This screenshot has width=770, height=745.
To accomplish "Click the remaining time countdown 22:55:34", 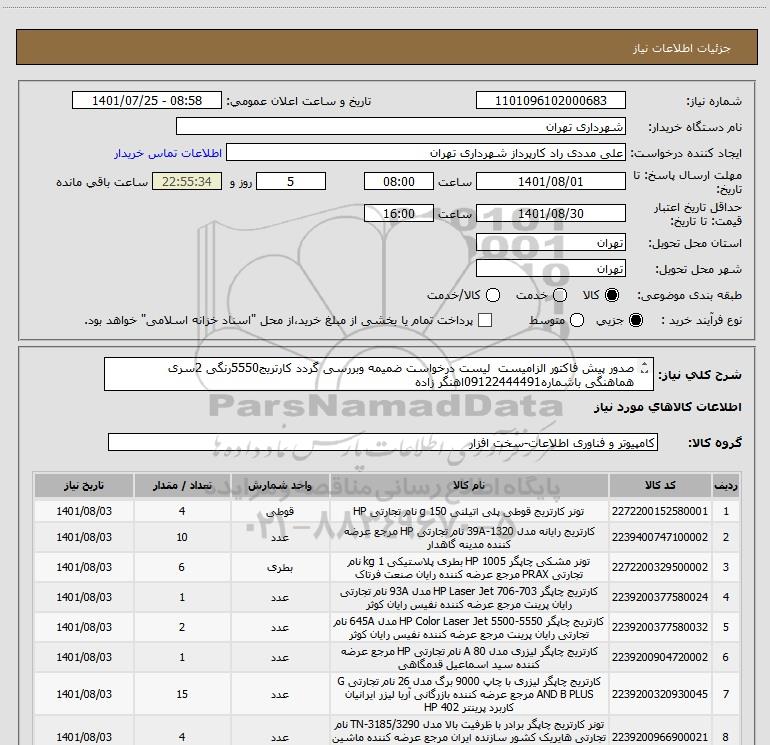I will point(187,181).
